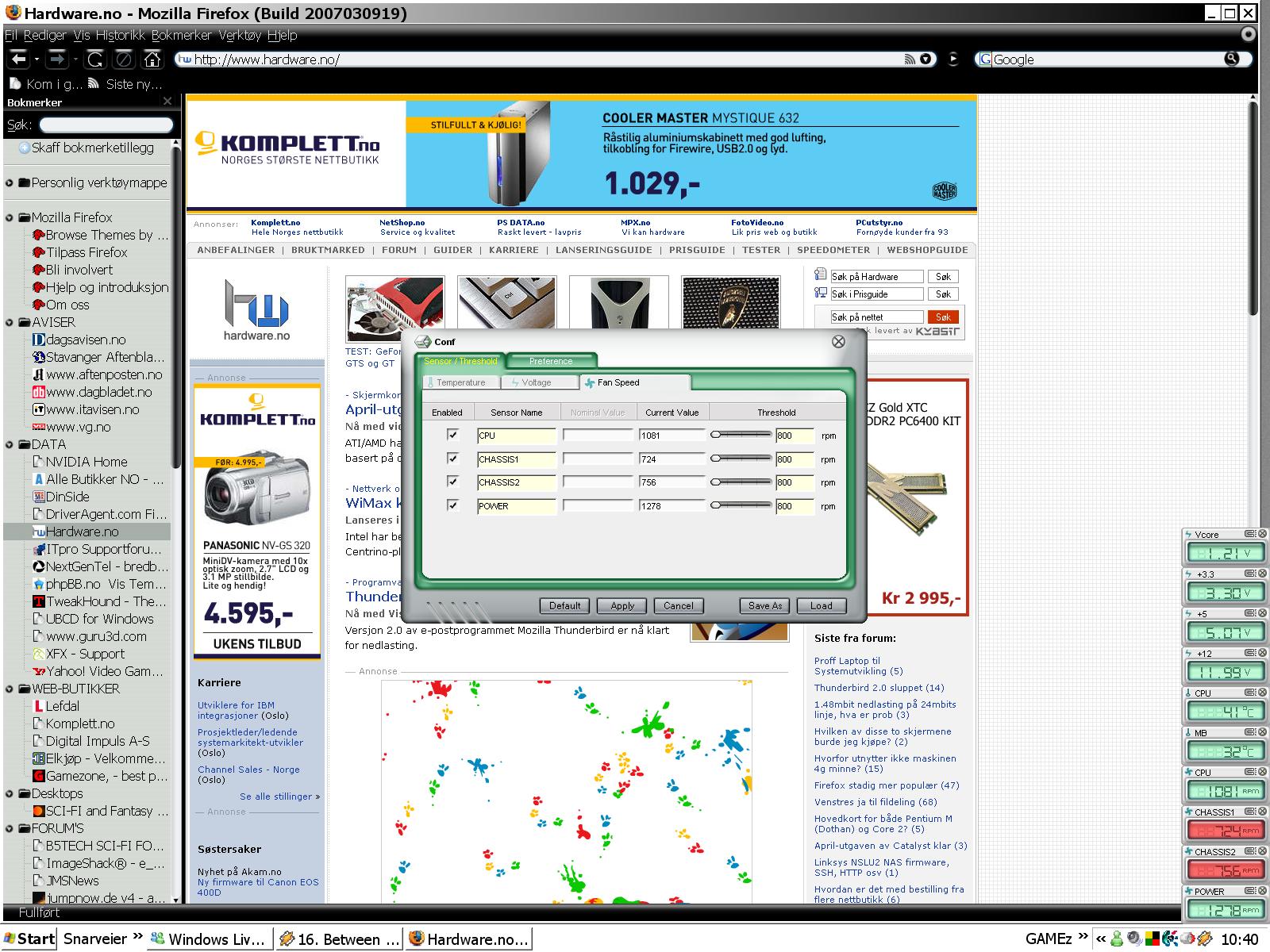This screenshot has width=1270, height=952.
Task: Open the FORUM link in site navigation
Action: point(399,250)
